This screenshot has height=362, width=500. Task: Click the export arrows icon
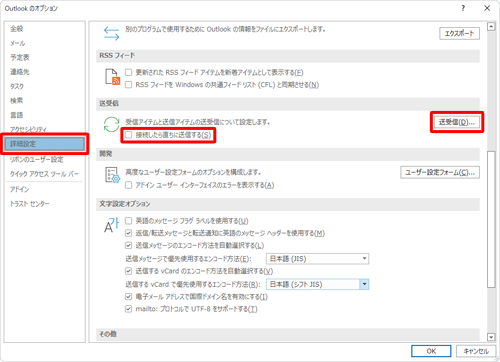tap(111, 34)
